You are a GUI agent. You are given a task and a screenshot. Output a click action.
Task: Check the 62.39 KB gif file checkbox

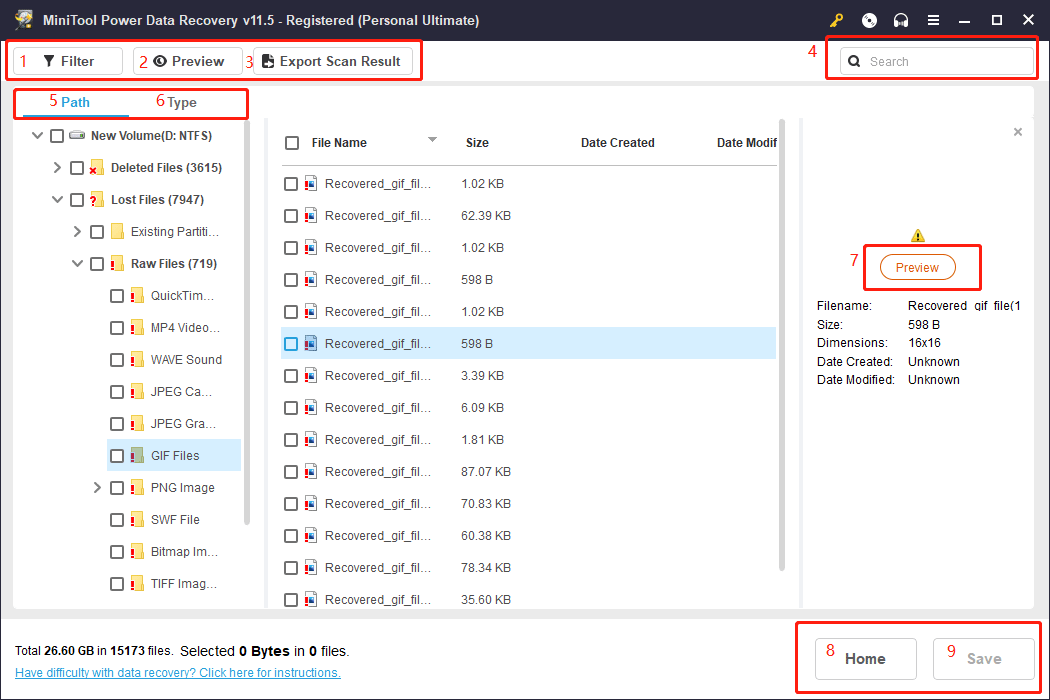(x=291, y=216)
